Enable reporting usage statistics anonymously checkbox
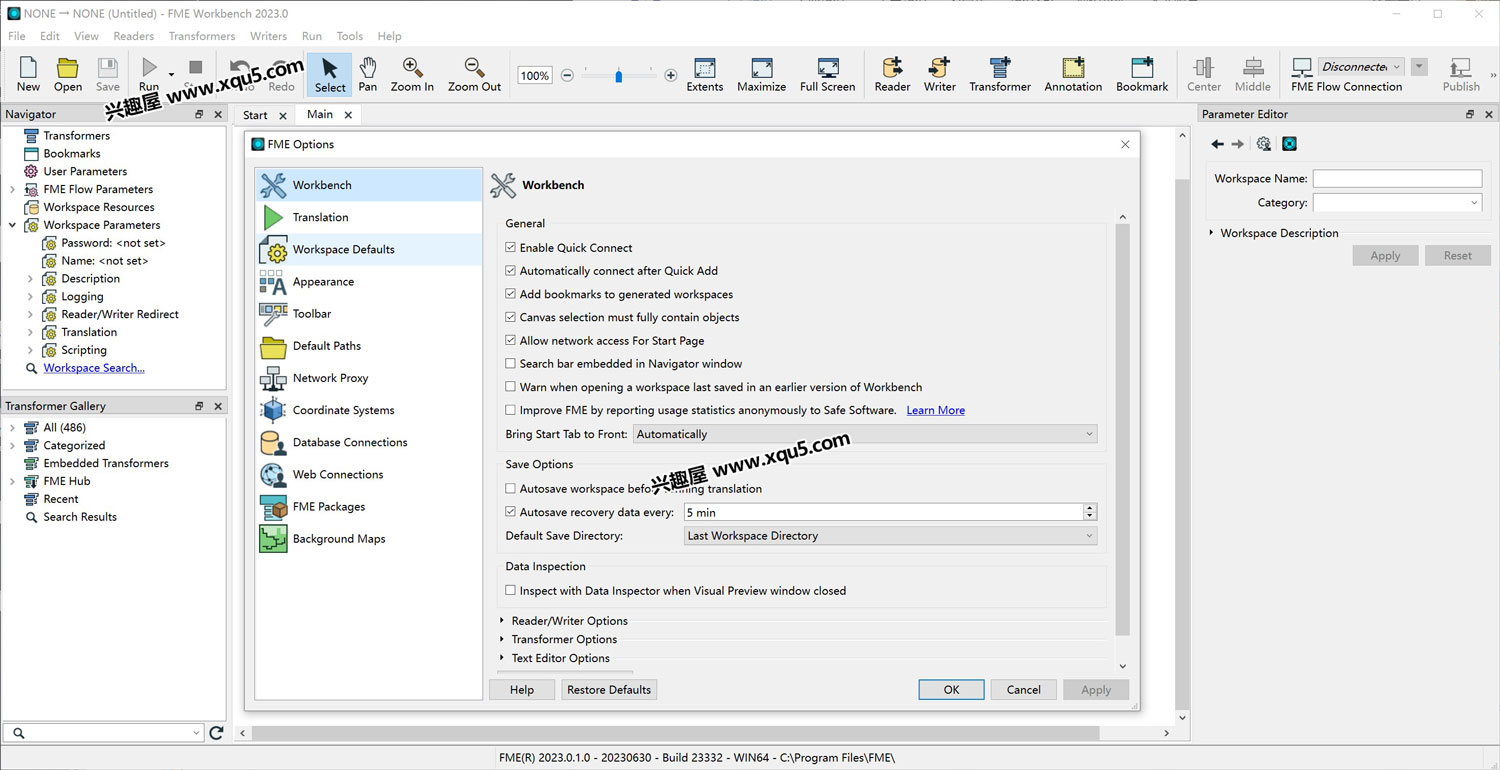 [511, 410]
